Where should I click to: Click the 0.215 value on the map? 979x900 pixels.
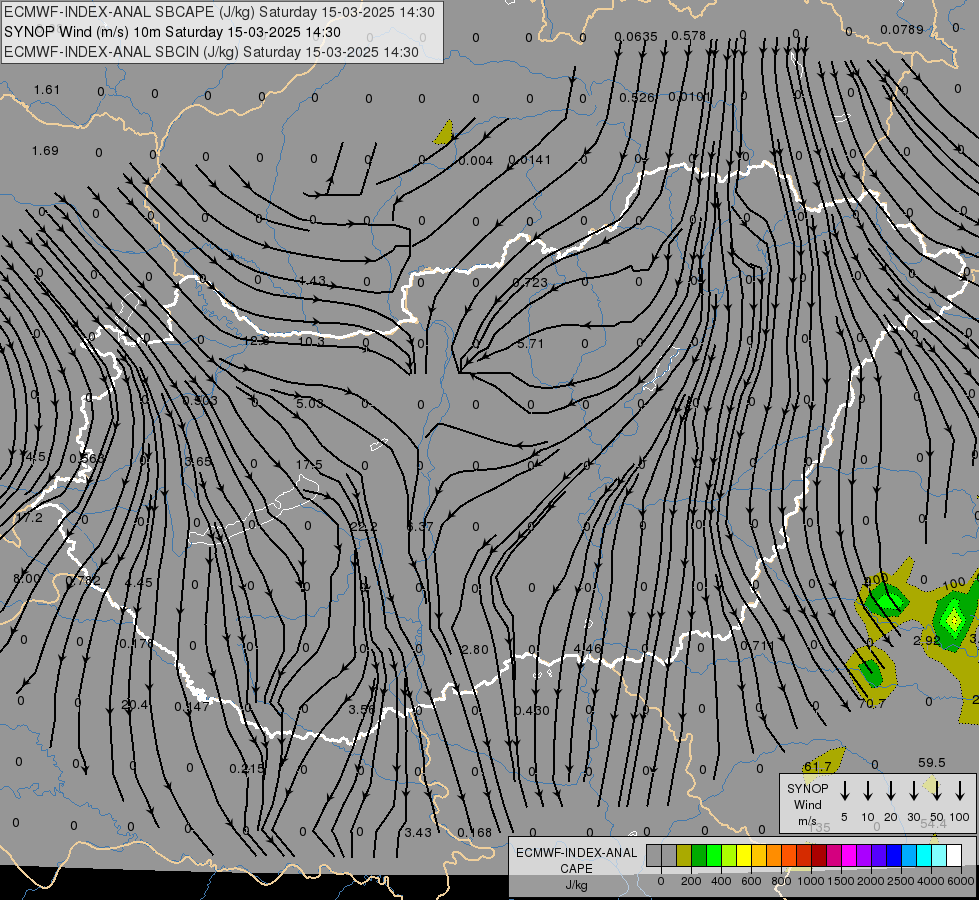(x=247, y=769)
